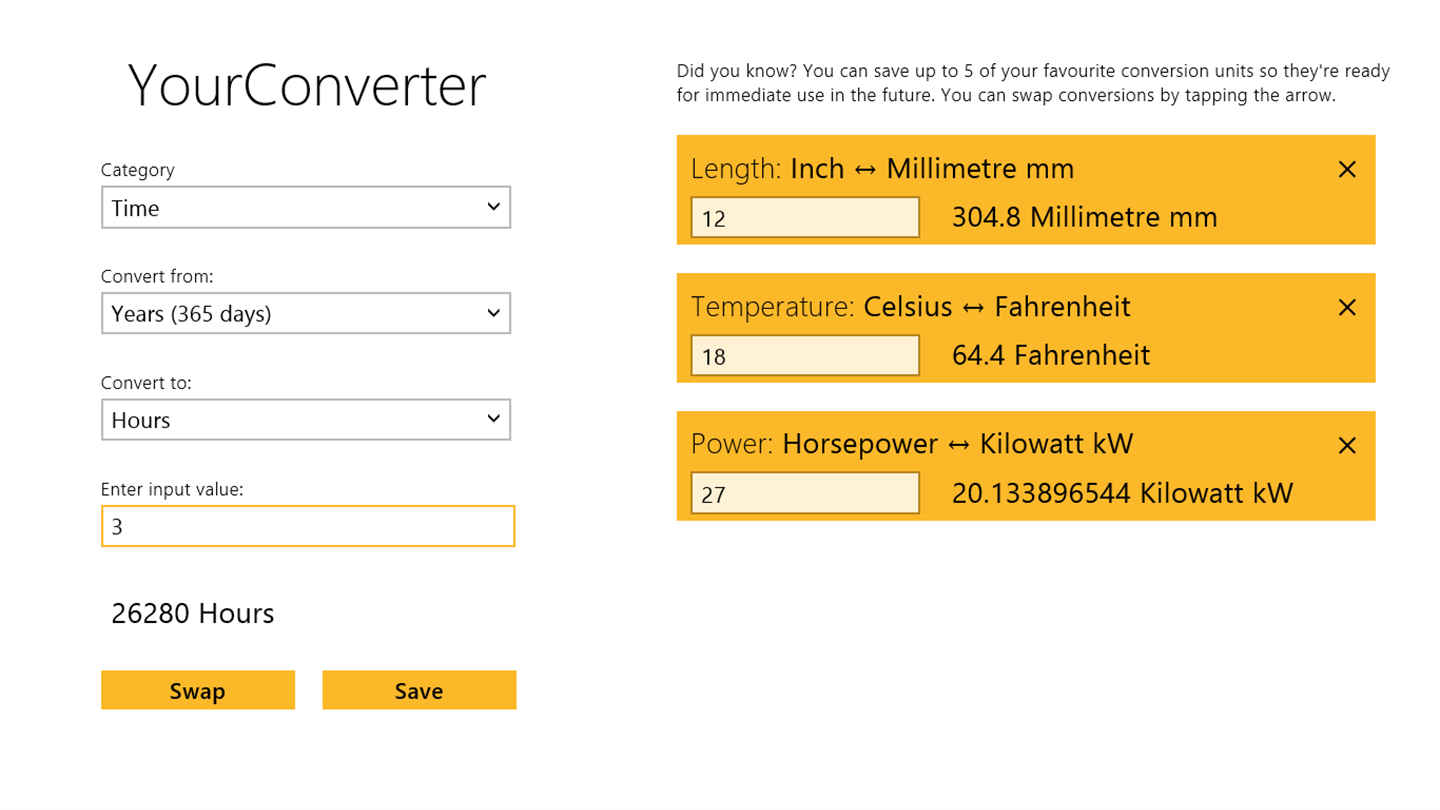Expand the Convert from dropdown

tap(306, 314)
